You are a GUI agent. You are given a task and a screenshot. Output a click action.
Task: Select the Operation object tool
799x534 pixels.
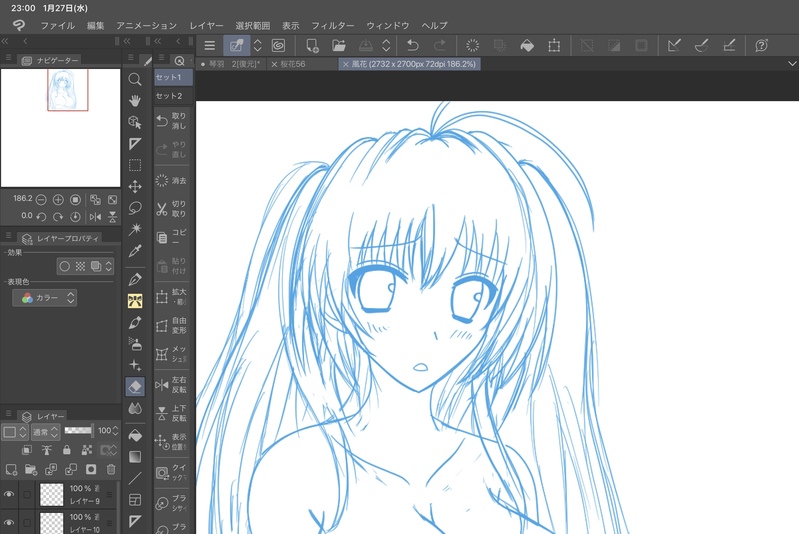coord(135,122)
